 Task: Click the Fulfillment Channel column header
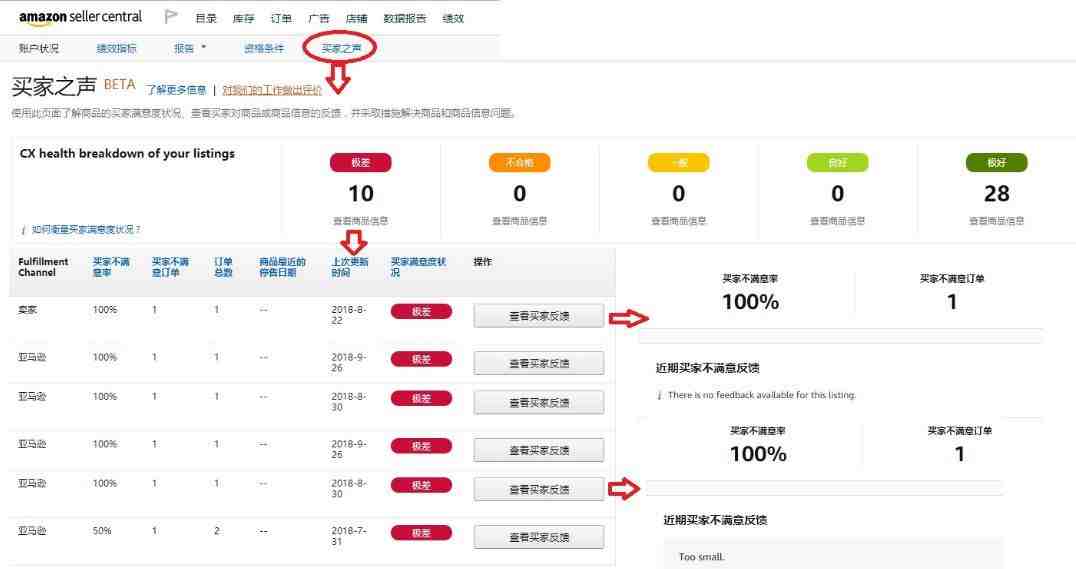click(43, 267)
